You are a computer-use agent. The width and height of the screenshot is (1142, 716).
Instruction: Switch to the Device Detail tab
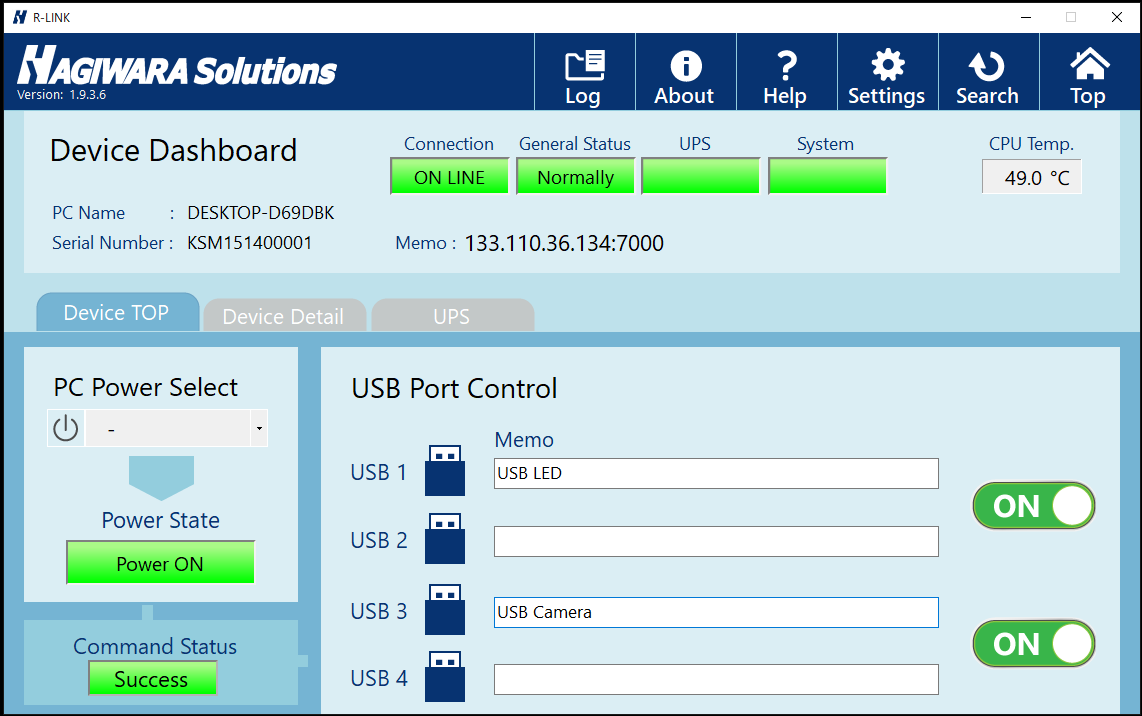284,315
